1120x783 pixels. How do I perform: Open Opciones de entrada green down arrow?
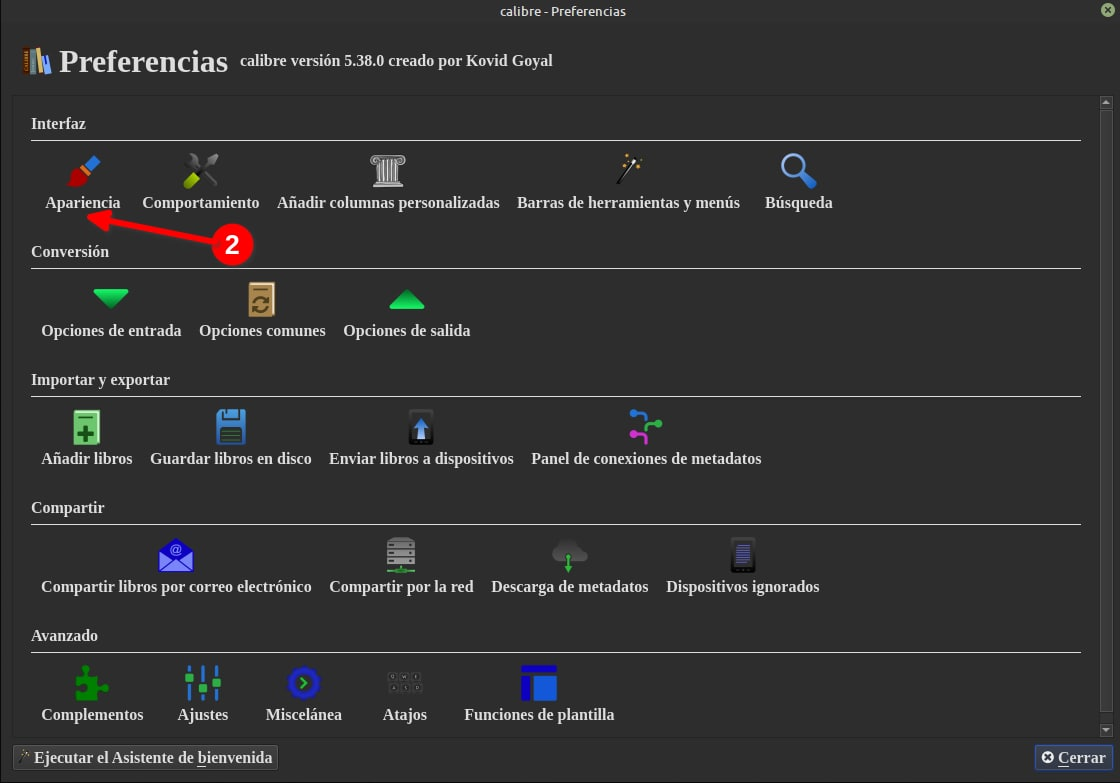point(111,299)
